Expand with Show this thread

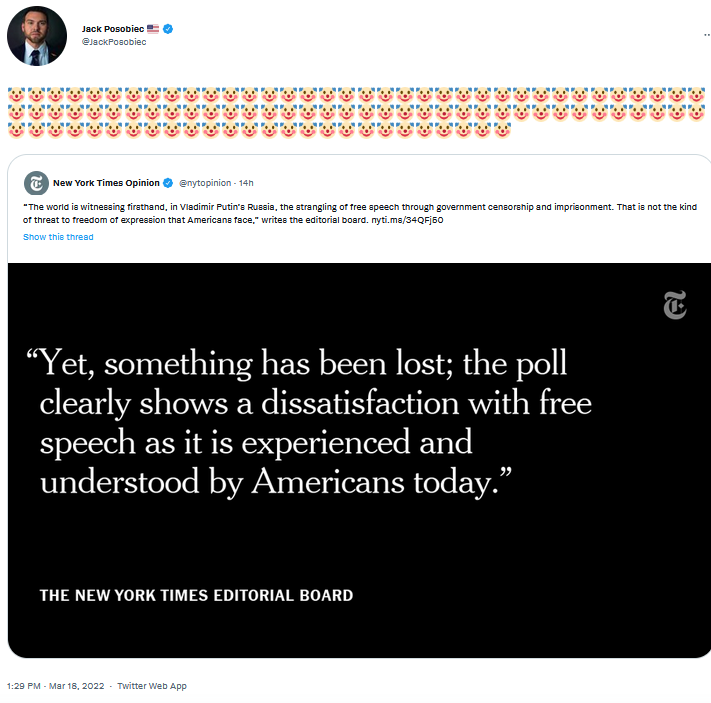click(x=58, y=237)
